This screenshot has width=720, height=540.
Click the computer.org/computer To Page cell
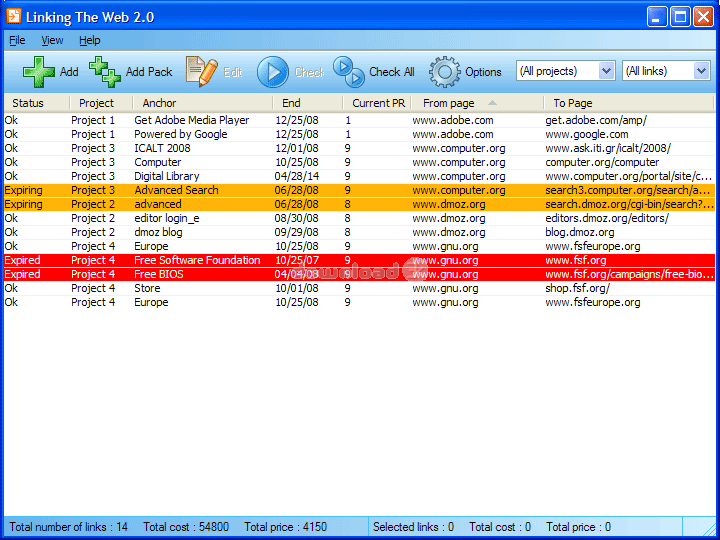coord(602,163)
